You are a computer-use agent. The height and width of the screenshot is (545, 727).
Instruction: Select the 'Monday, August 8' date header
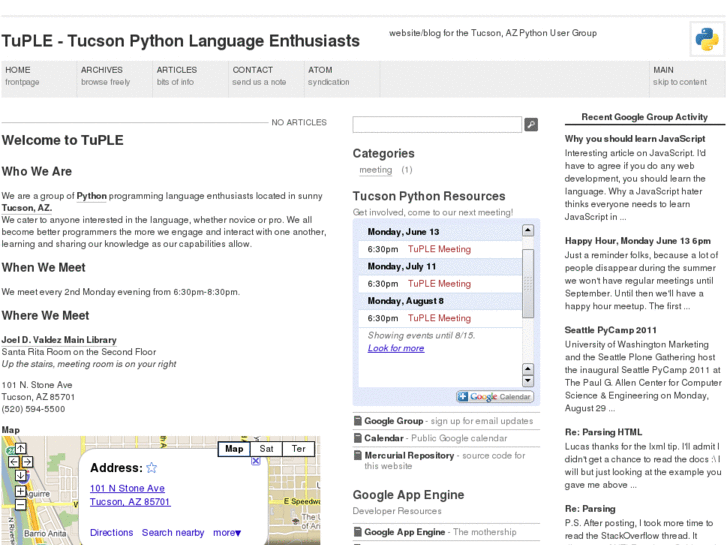point(406,301)
